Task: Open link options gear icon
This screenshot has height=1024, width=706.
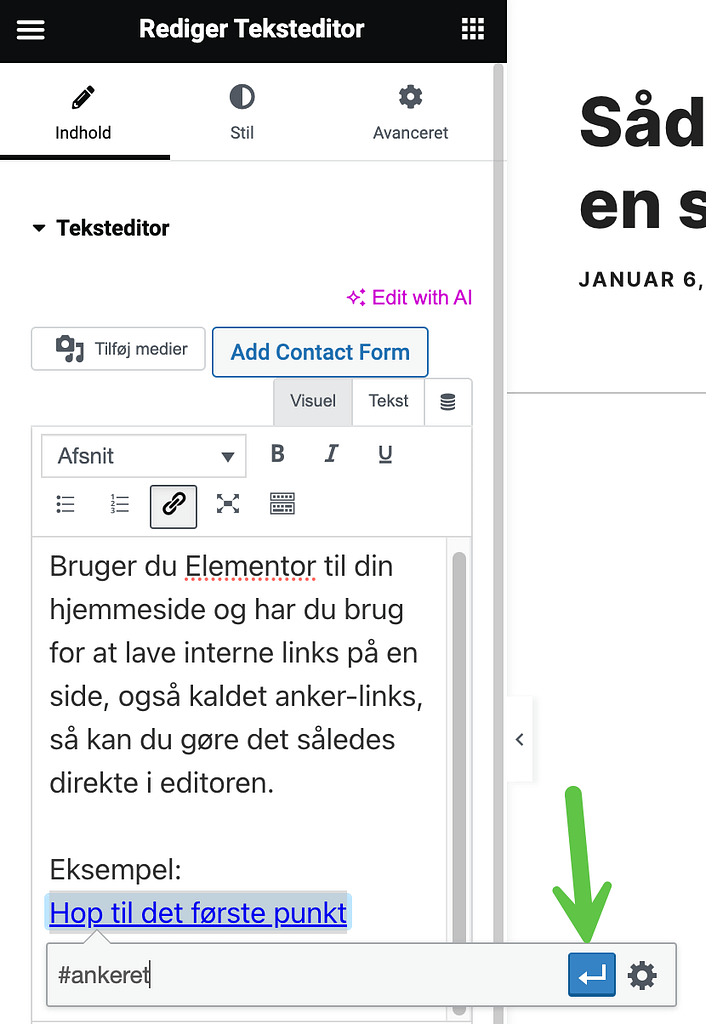Action: click(642, 976)
